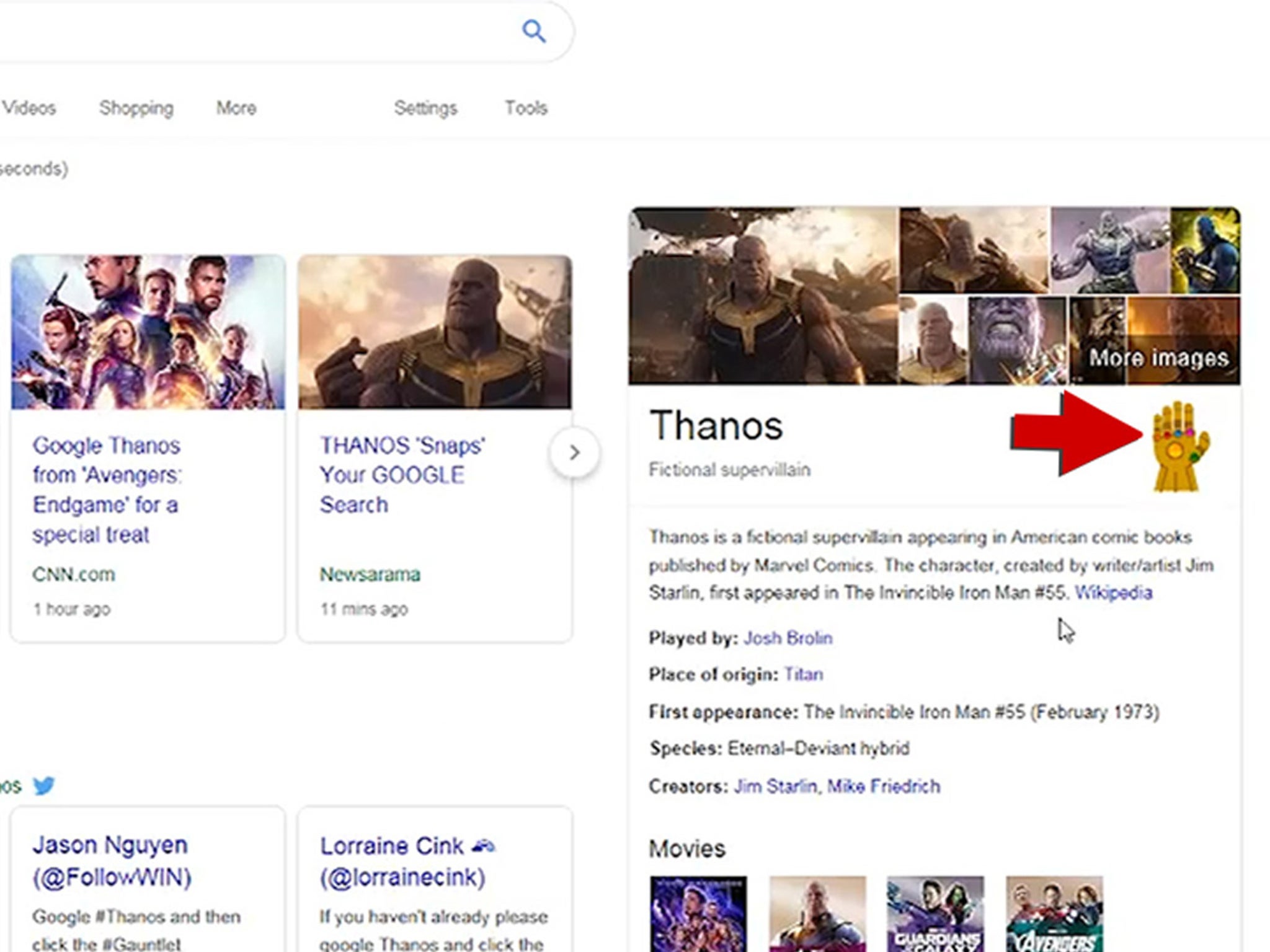The width and height of the screenshot is (1270, 952).
Task: Click the Thanos action figure image
Action: tap(1110, 250)
